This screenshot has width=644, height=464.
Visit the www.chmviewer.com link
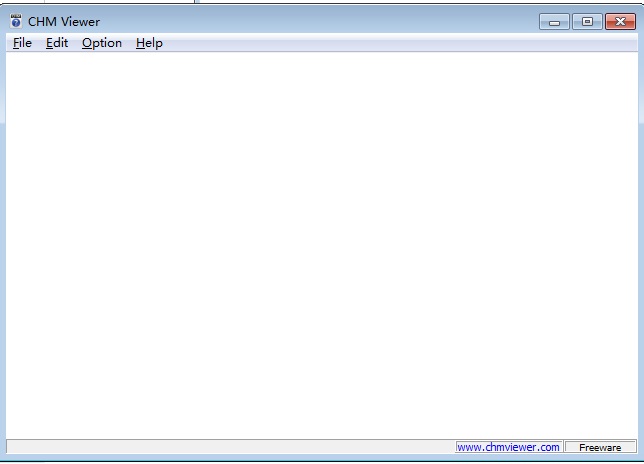[508, 447]
